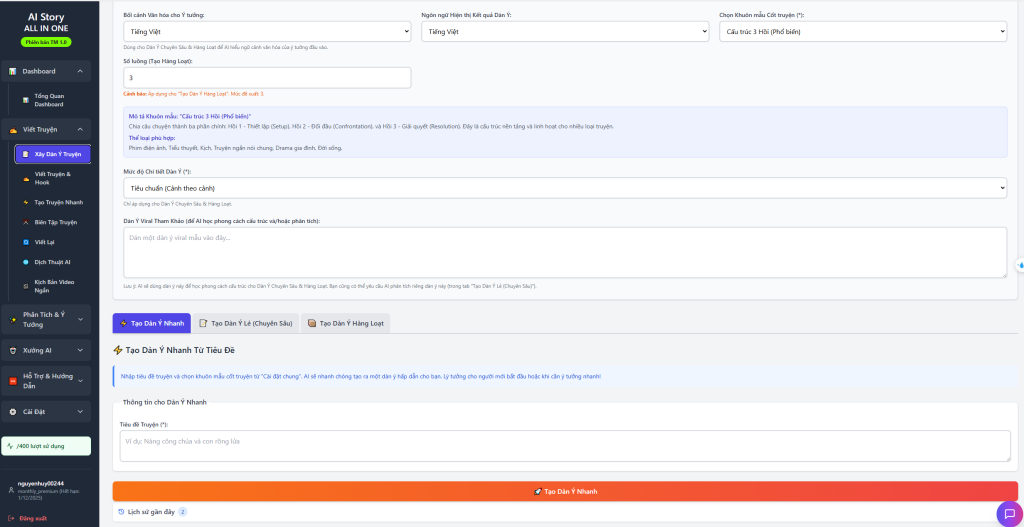Open the purple chat support bubble
This screenshot has width=1024, height=527.
click(x=1007, y=514)
